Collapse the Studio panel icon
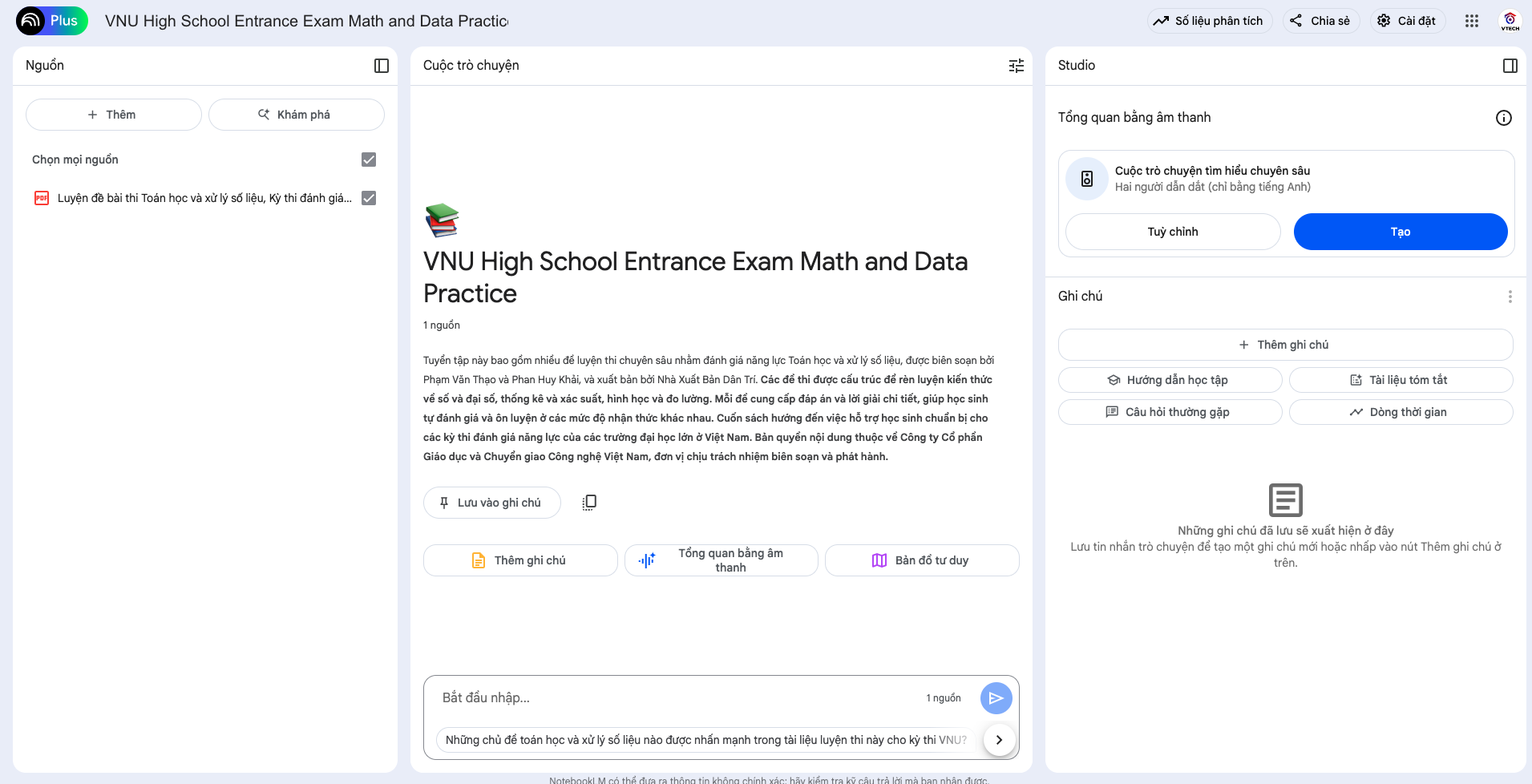The image size is (1532, 784). (x=1510, y=66)
